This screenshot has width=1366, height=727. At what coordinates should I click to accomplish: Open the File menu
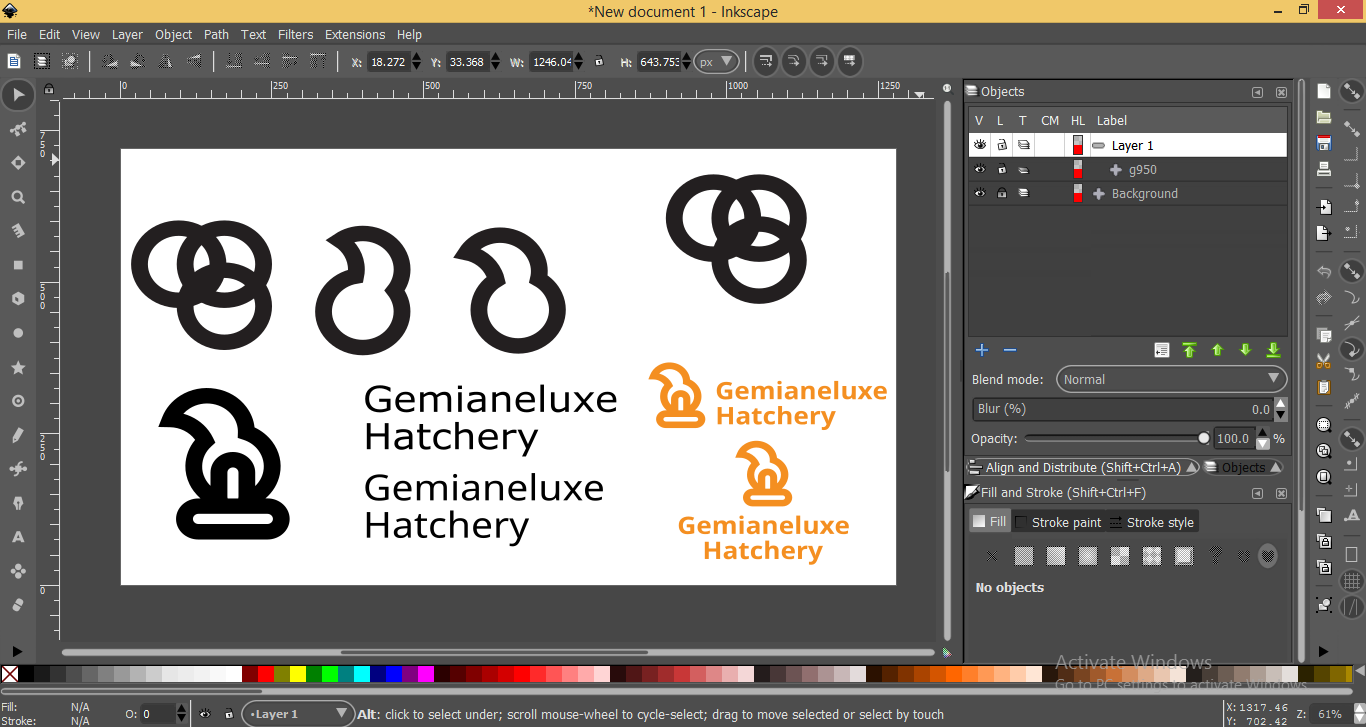point(17,34)
